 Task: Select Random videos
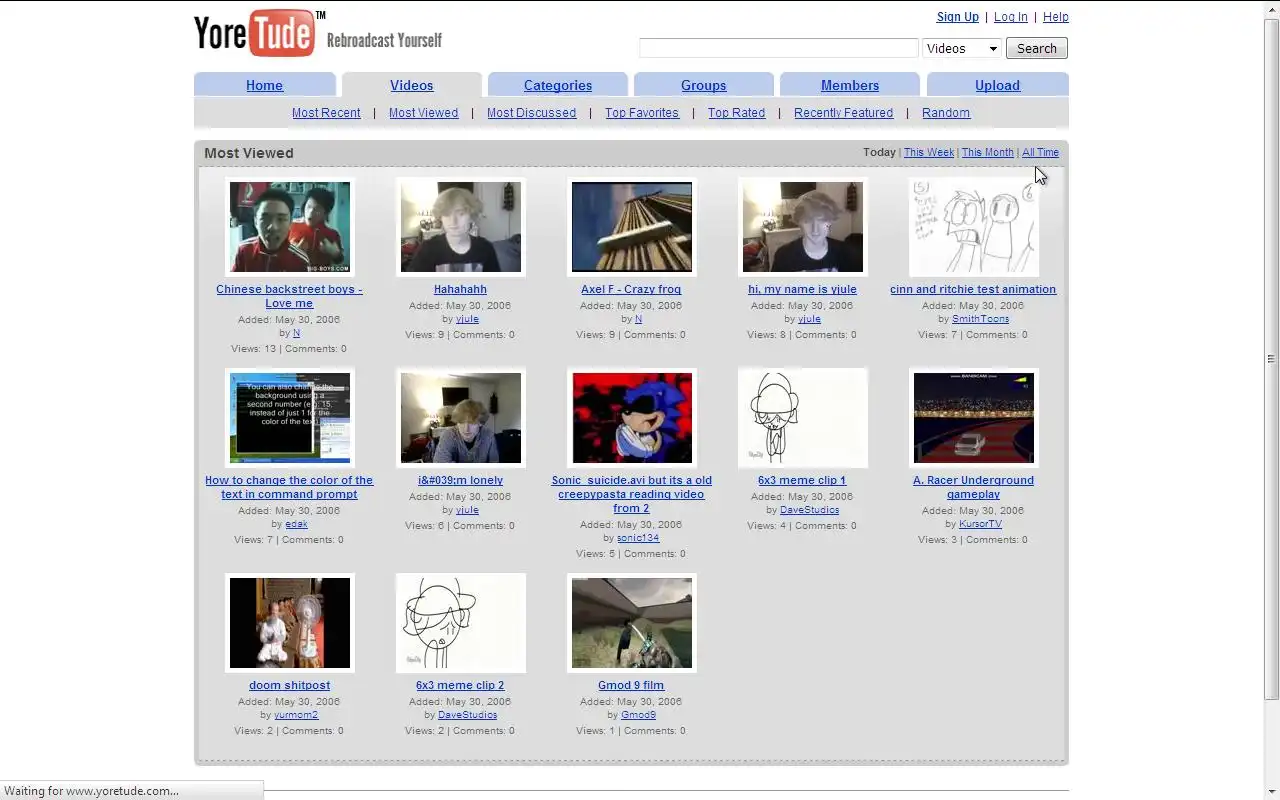click(946, 113)
